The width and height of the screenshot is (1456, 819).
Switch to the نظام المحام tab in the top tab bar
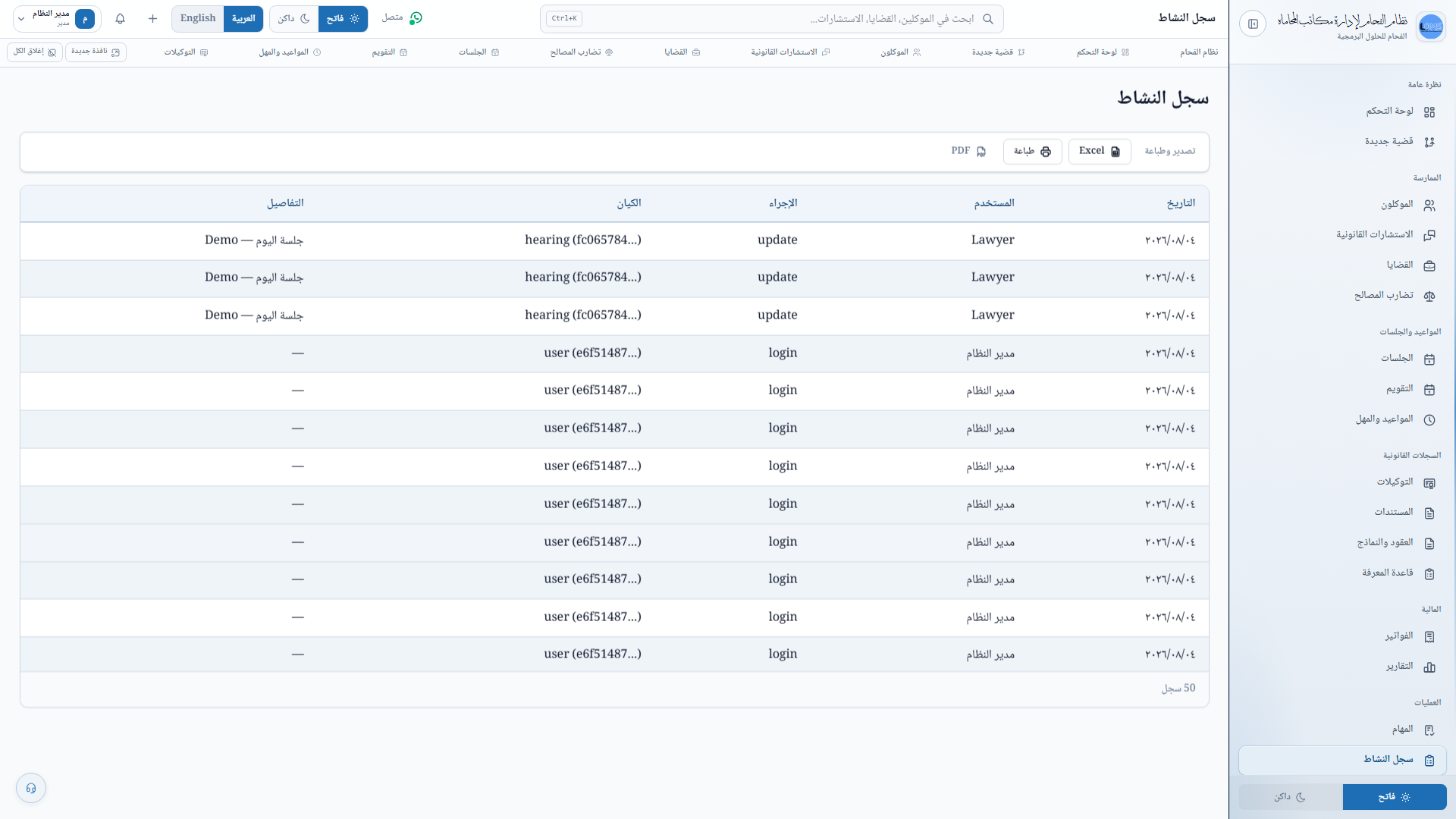(x=1199, y=52)
